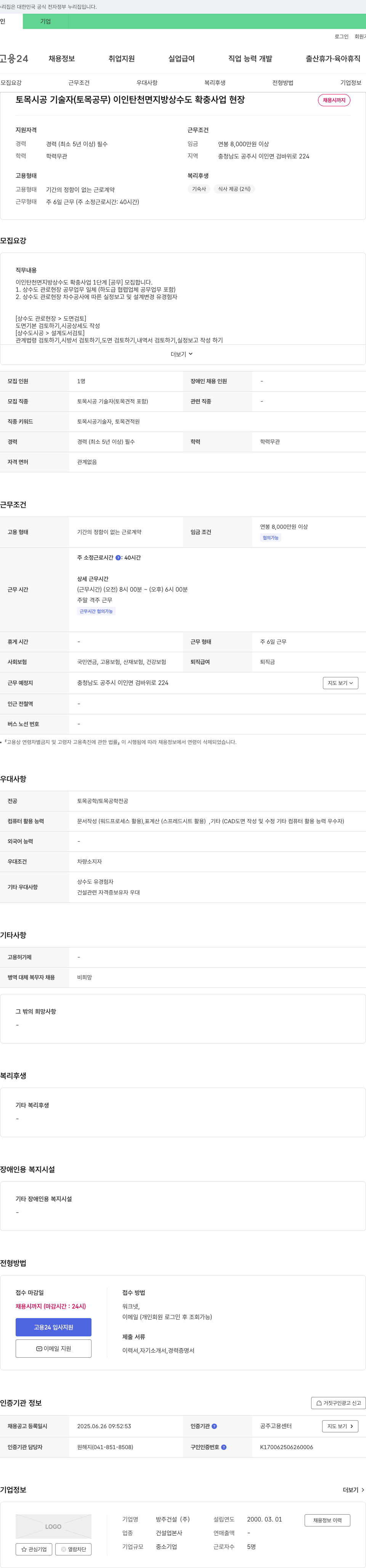This screenshot has width=366, height=1568.
Task: Click the 고용24 logo
Action: click(x=13, y=58)
